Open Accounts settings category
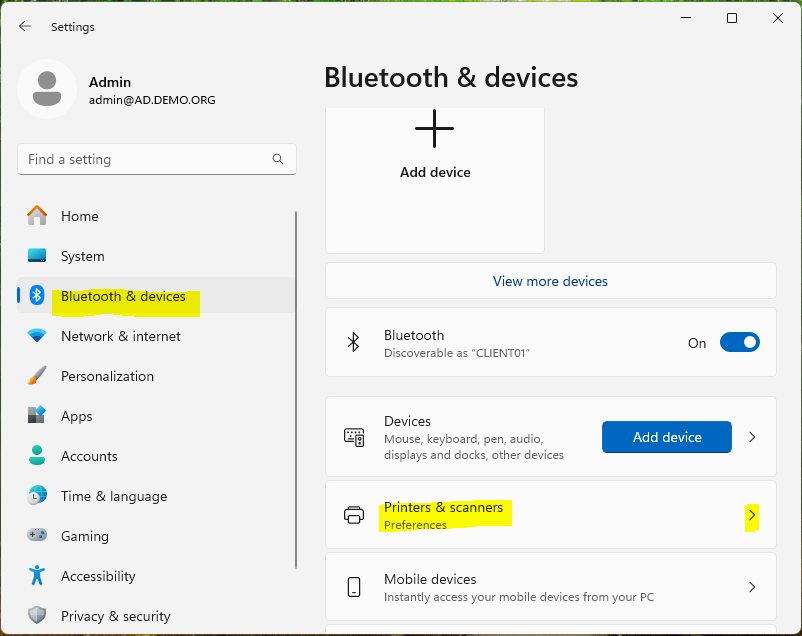This screenshot has height=636, width=802. [x=156, y=456]
